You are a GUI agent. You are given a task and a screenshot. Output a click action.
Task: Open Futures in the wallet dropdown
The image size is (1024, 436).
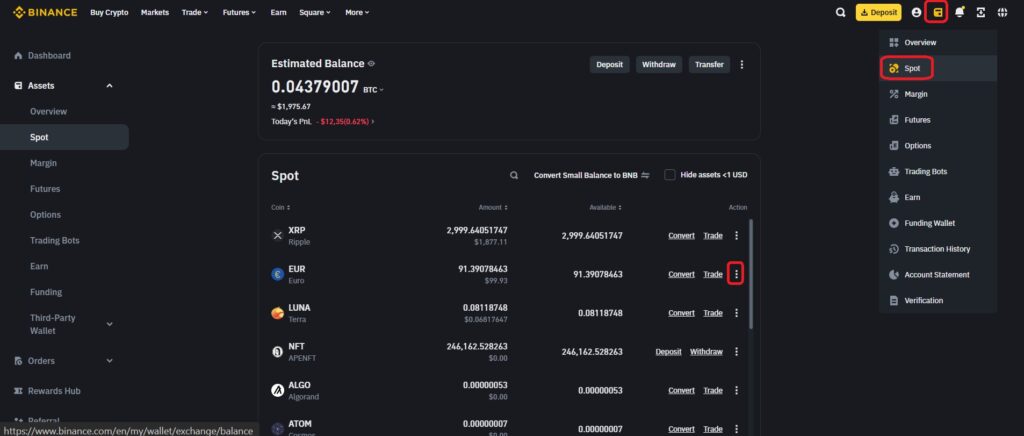coord(938,120)
